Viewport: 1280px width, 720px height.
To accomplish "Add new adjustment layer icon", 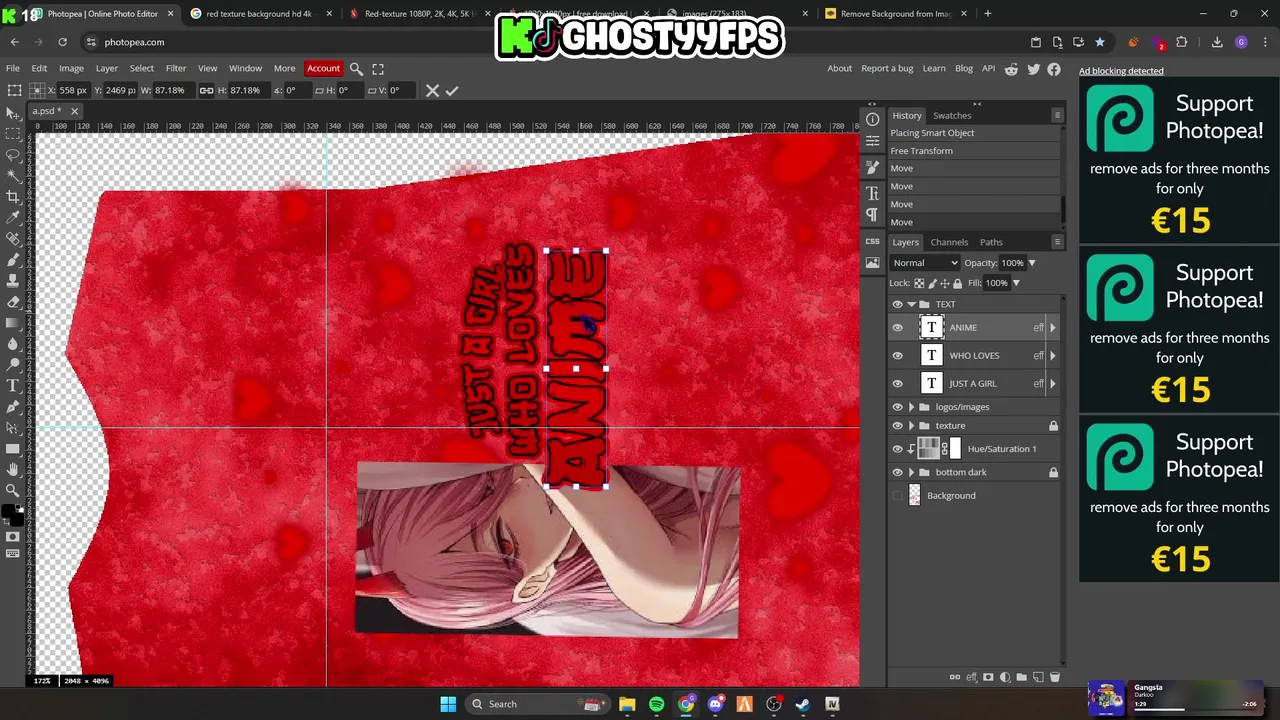I will tap(1005, 677).
